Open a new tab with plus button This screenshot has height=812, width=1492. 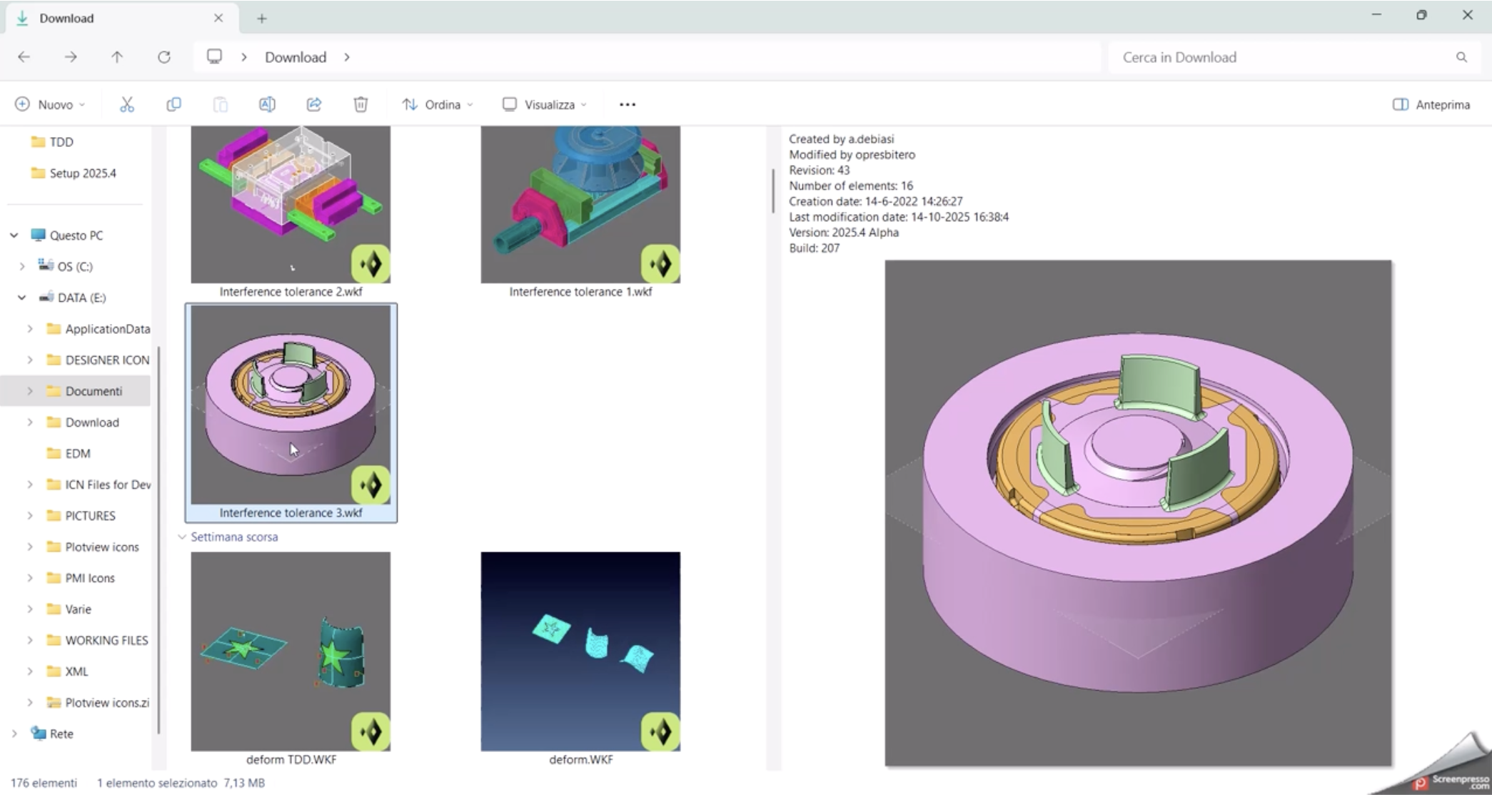coord(262,19)
